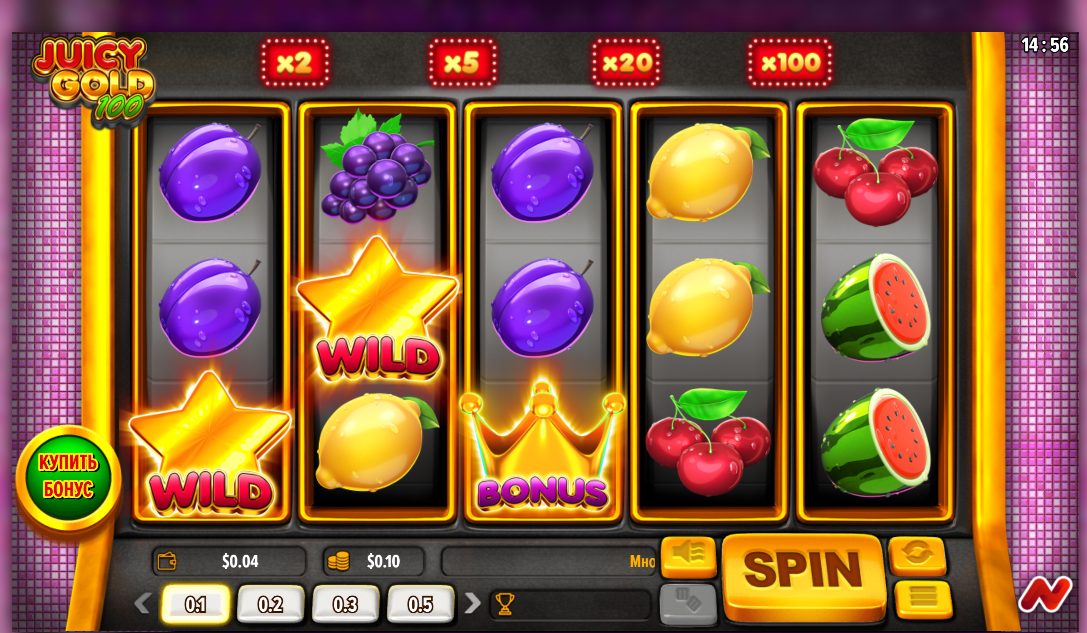Show higher bets with right arrow

[x=472, y=603]
